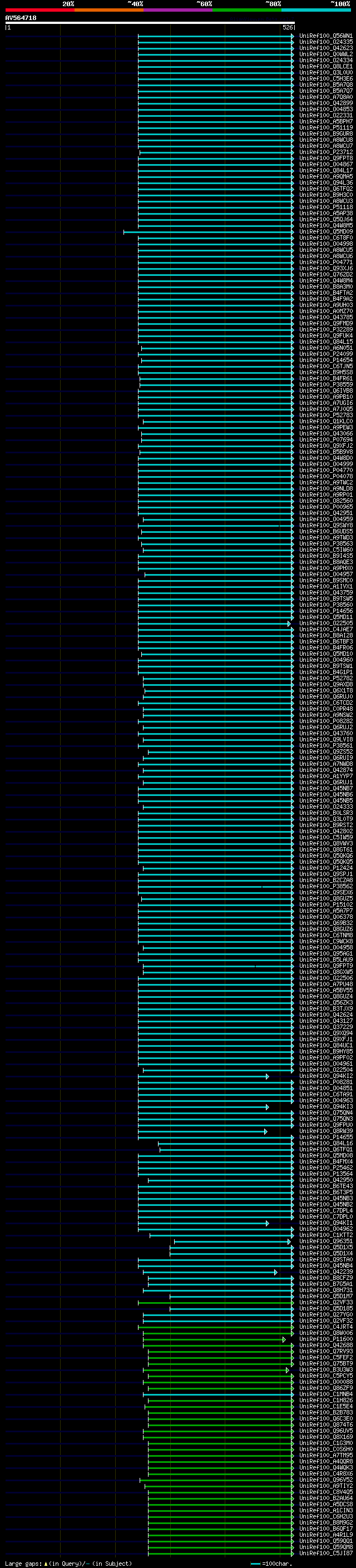The height and width of the screenshot is (1568, 356).
Task: Click the red ~20% legend color bar
Action: tap(40, 10)
